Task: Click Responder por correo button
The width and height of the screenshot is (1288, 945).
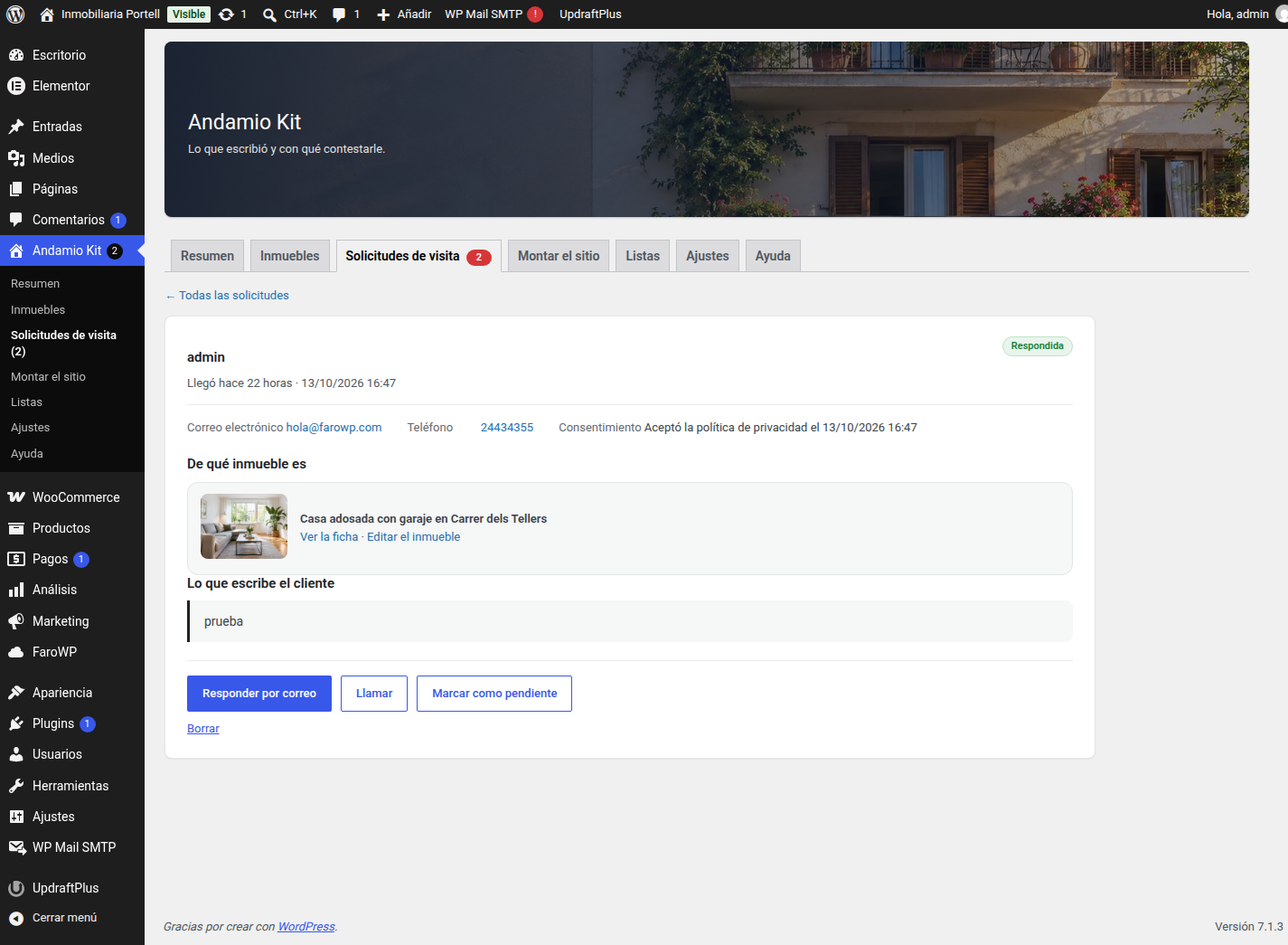Action: [x=259, y=694]
